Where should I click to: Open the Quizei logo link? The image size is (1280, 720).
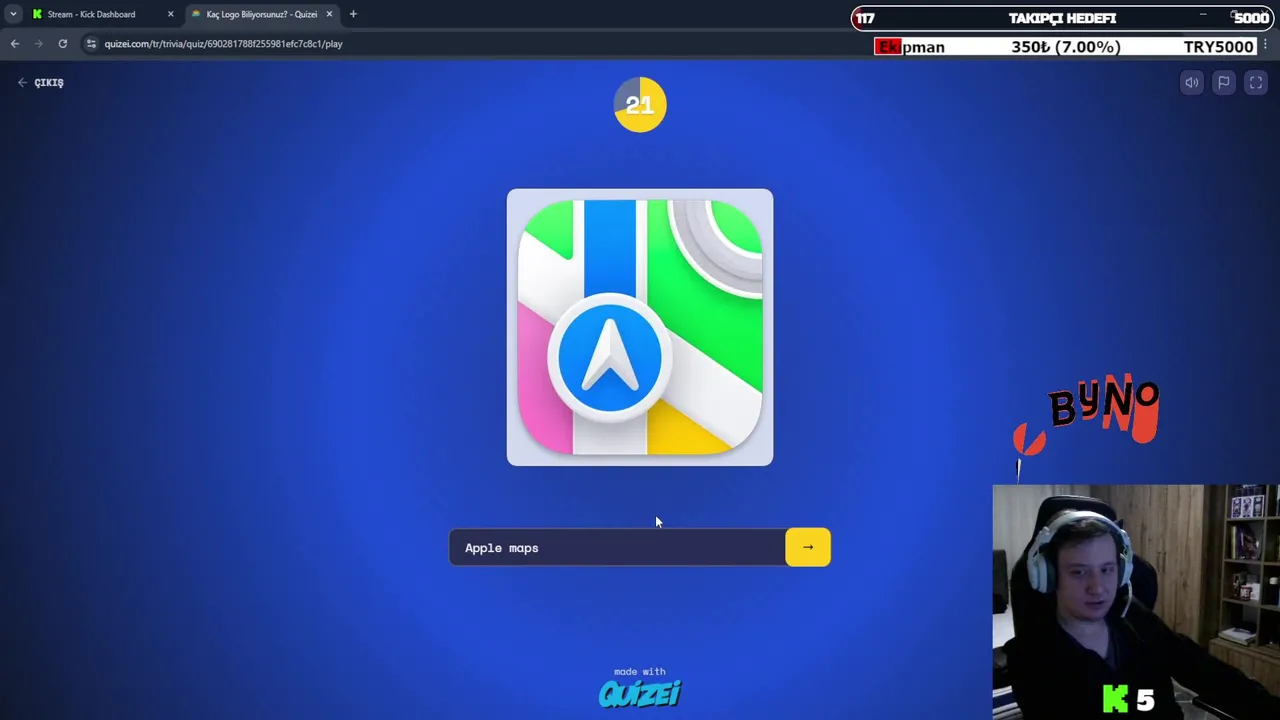tap(640, 693)
